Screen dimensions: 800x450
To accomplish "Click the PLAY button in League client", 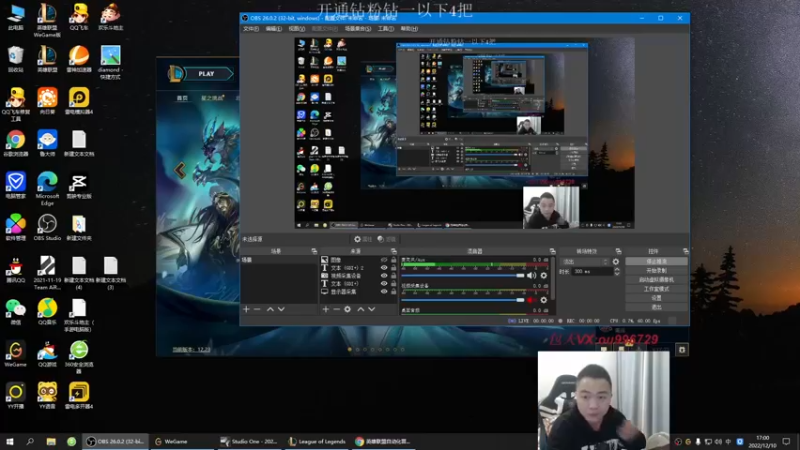I will tap(206, 74).
